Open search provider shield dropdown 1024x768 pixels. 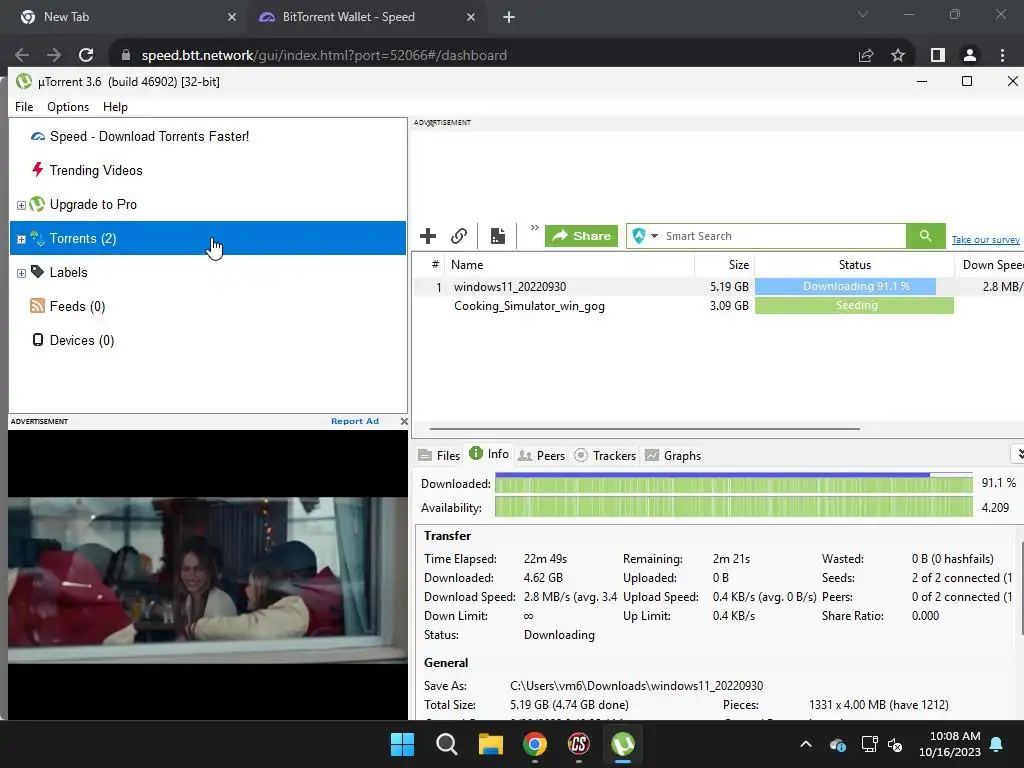pyautogui.click(x=645, y=236)
